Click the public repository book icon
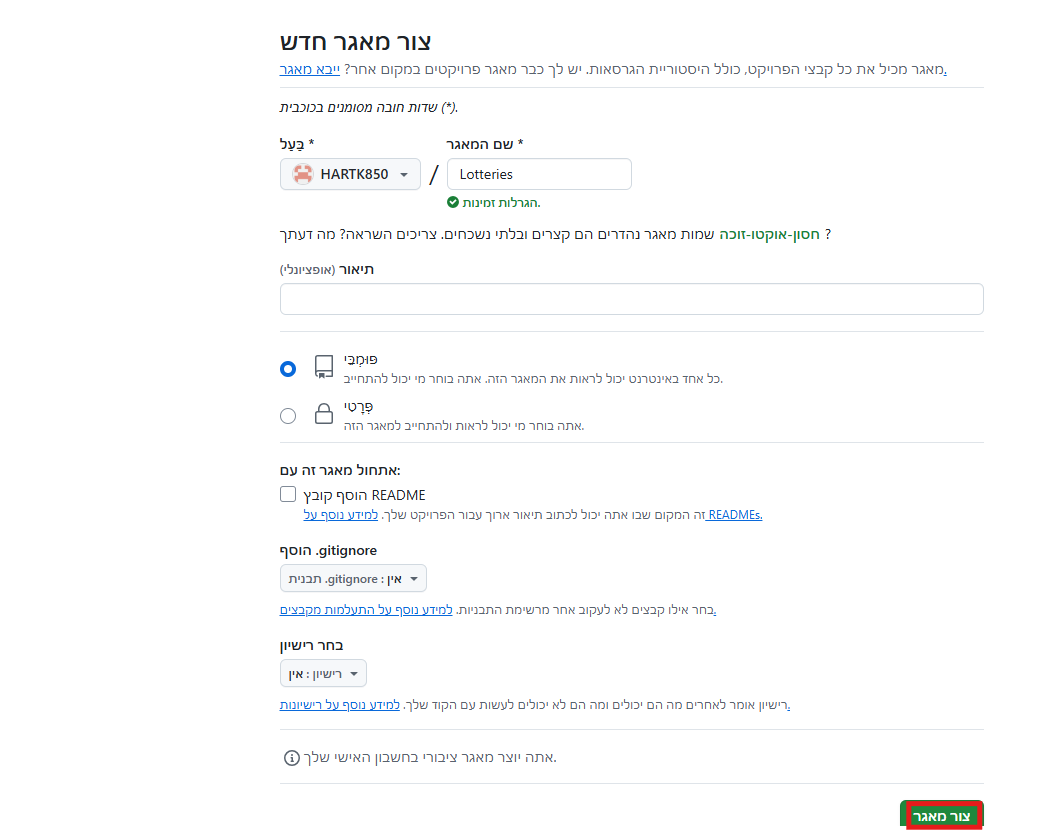This screenshot has width=1044, height=830. (324, 367)
